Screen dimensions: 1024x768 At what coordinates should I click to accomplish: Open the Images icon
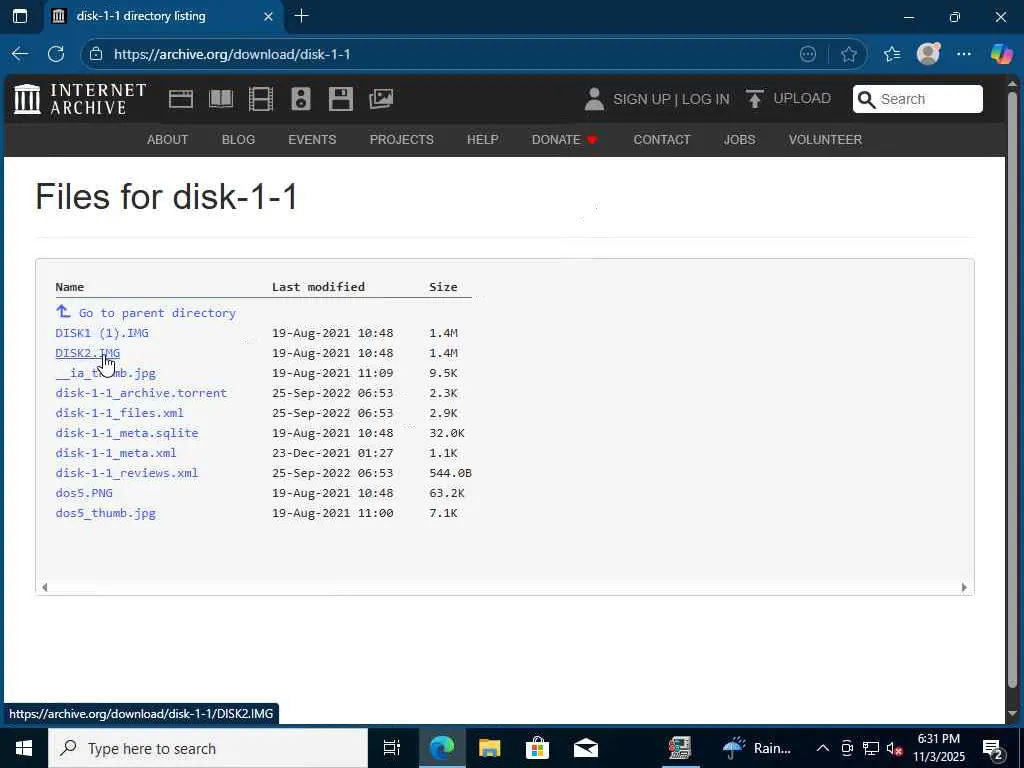point(381,99)
